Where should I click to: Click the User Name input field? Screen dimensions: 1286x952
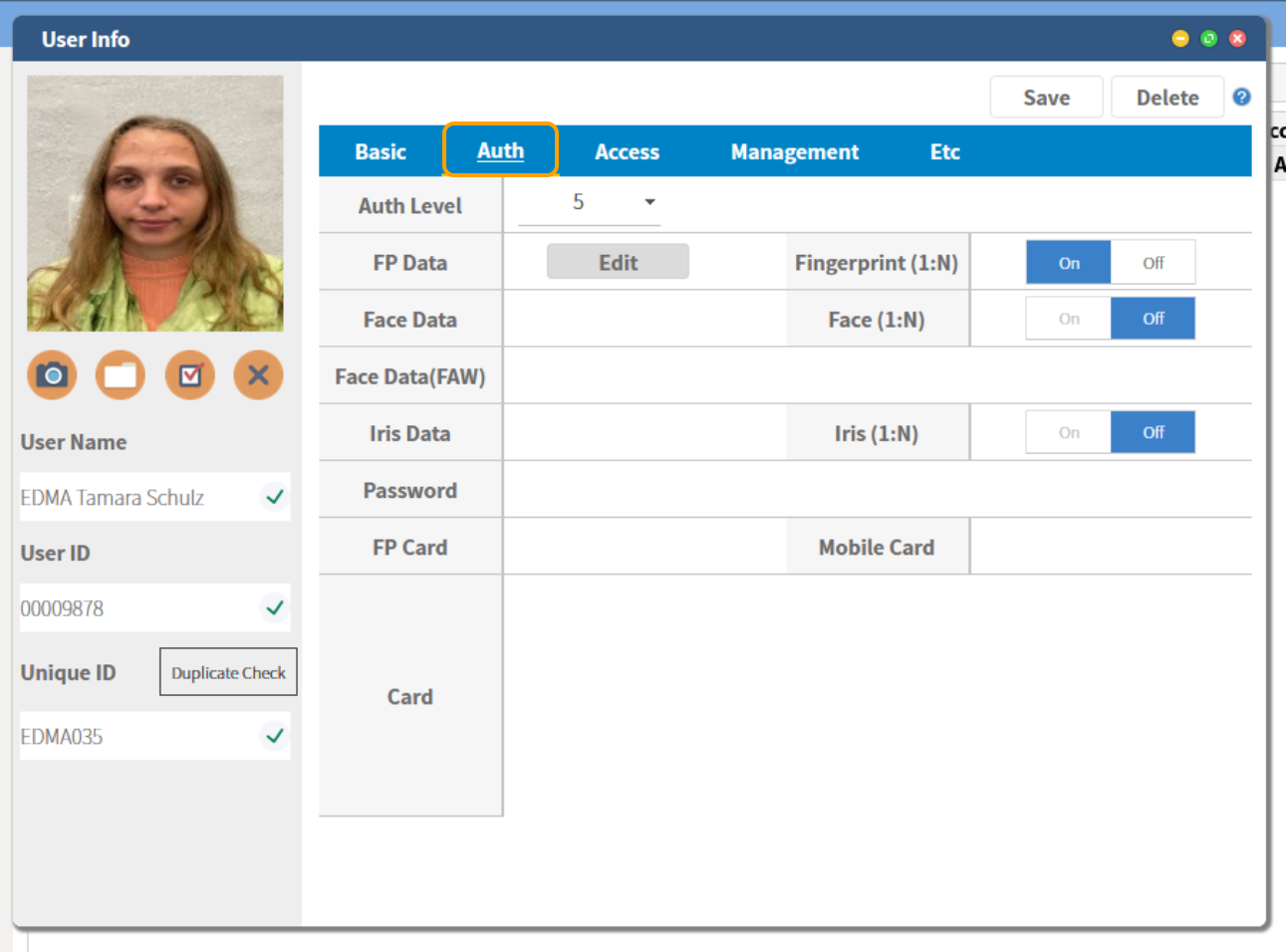[155, 497]
